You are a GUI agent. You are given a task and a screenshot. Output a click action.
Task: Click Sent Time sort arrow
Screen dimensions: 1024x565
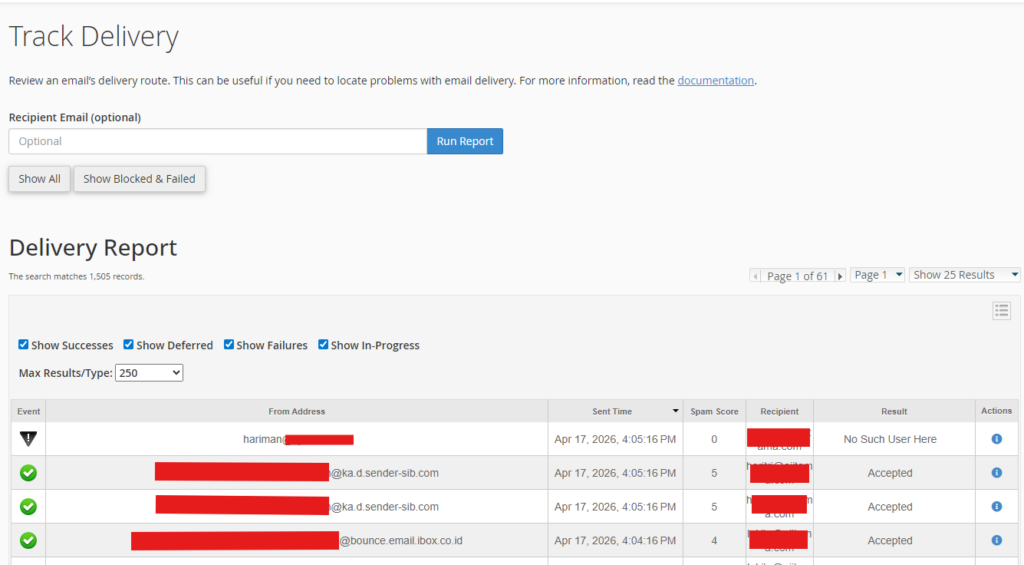point(675,412)
